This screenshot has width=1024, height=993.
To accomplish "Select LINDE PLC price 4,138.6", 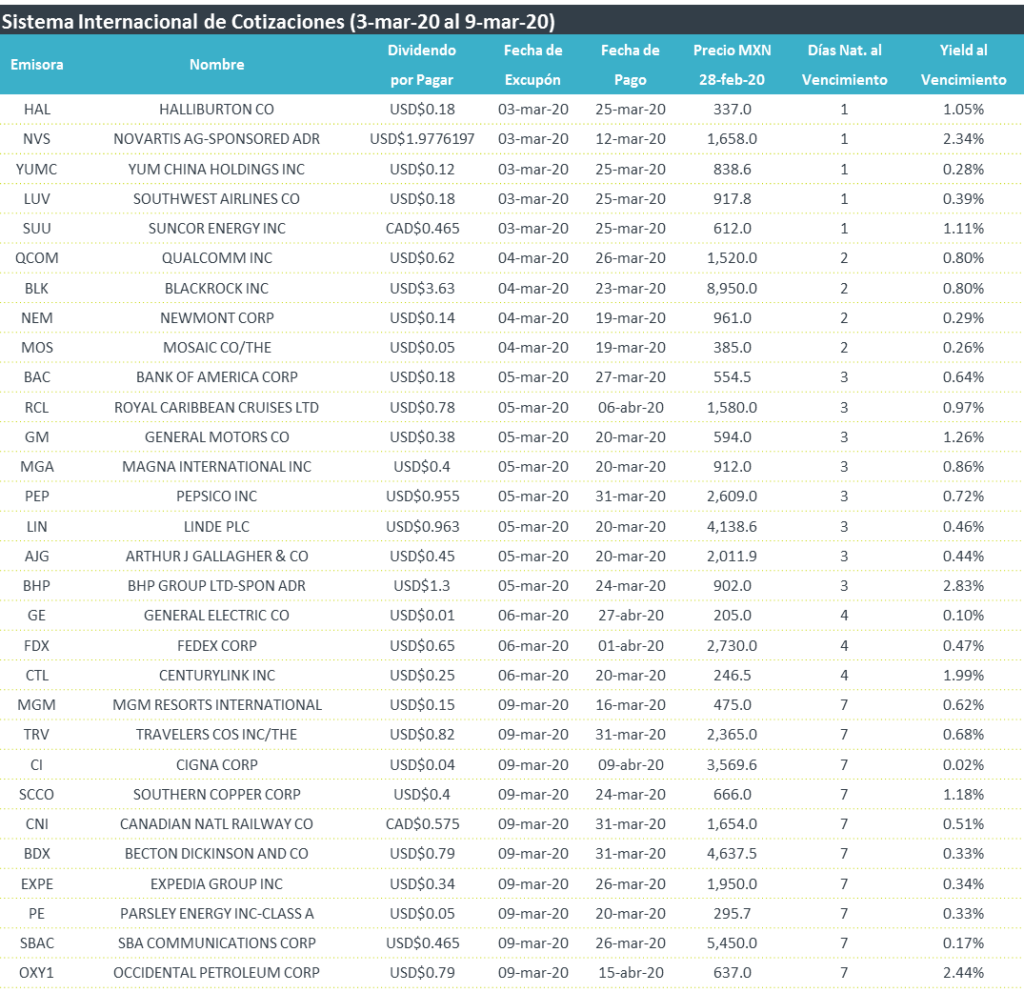I will [x=732, y=526].
